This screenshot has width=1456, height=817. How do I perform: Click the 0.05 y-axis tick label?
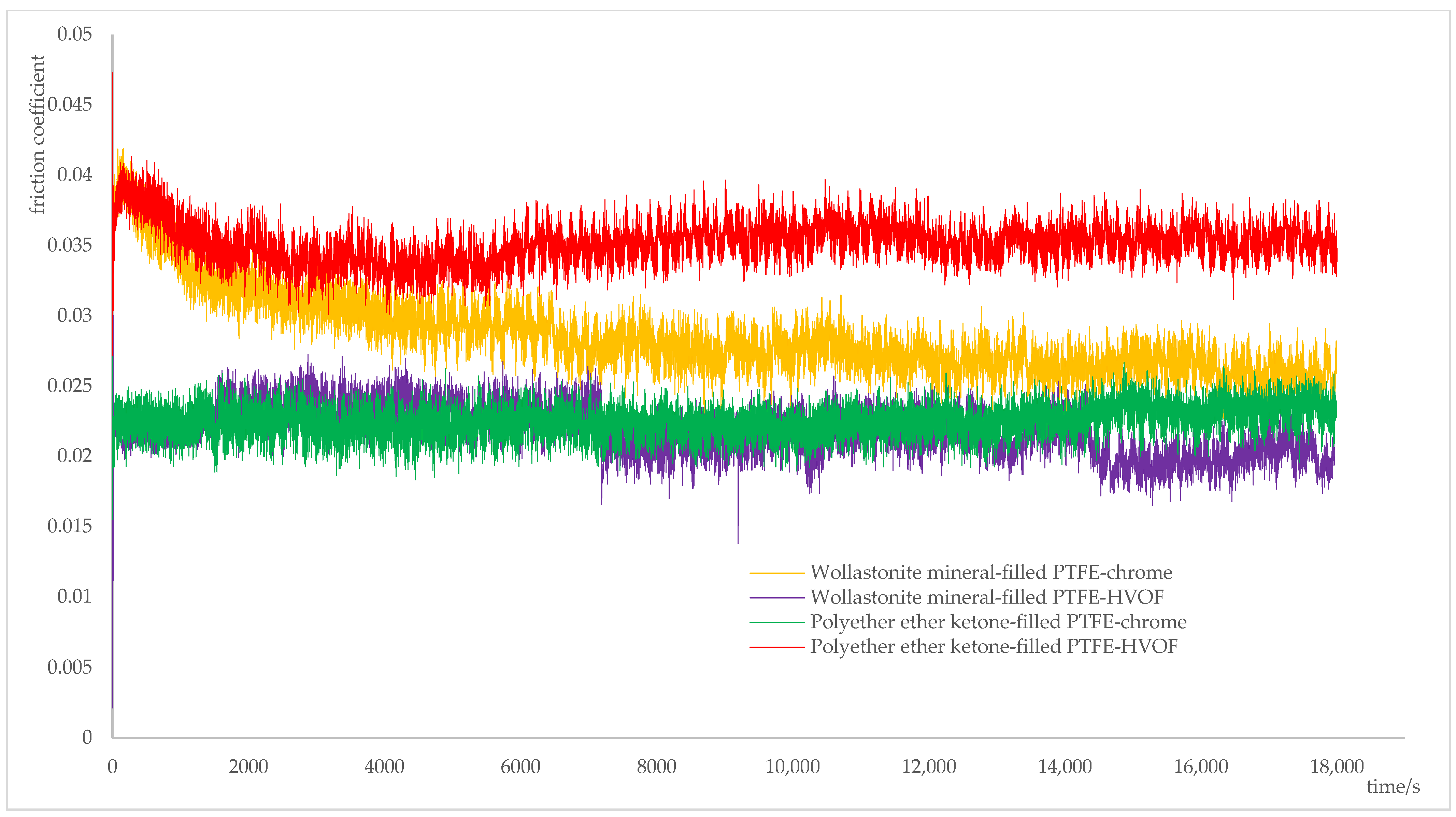[x=74, y=34]
